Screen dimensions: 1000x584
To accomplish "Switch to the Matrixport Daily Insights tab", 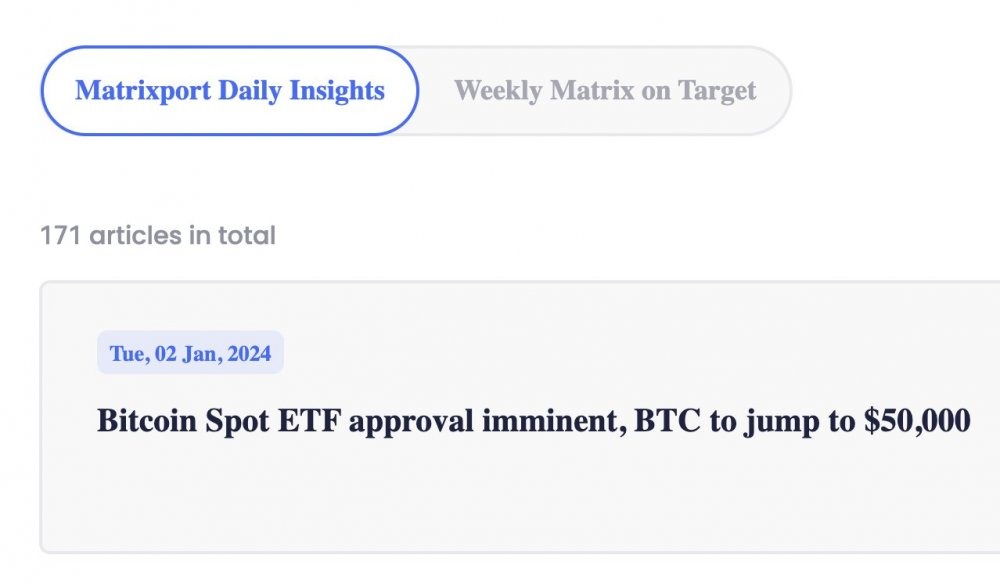I will pos(229,91).
